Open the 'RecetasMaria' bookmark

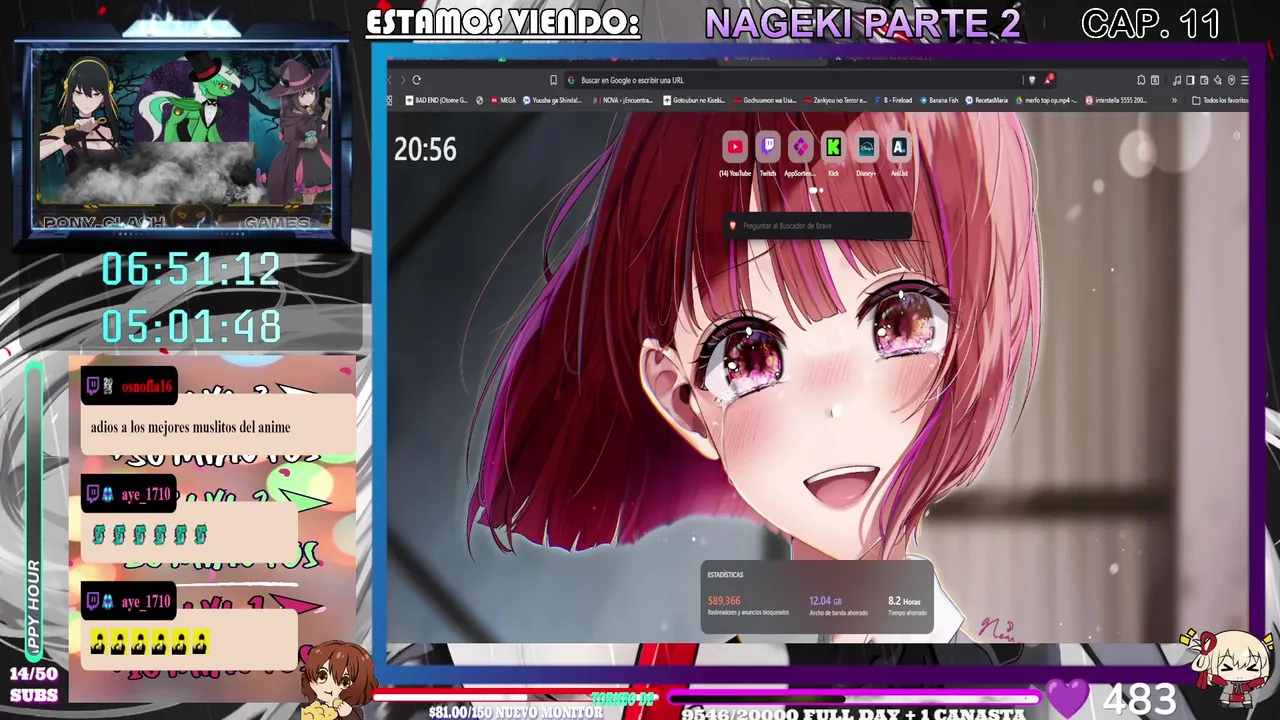tap(988, 100)
